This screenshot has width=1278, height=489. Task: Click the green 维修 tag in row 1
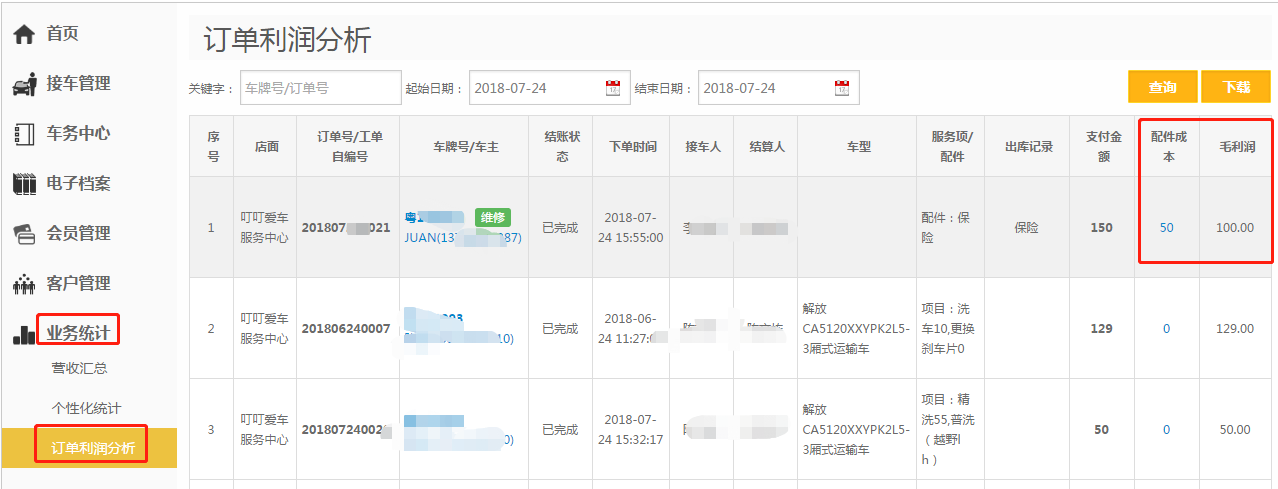pyautogui.click(x=493, y=217)
